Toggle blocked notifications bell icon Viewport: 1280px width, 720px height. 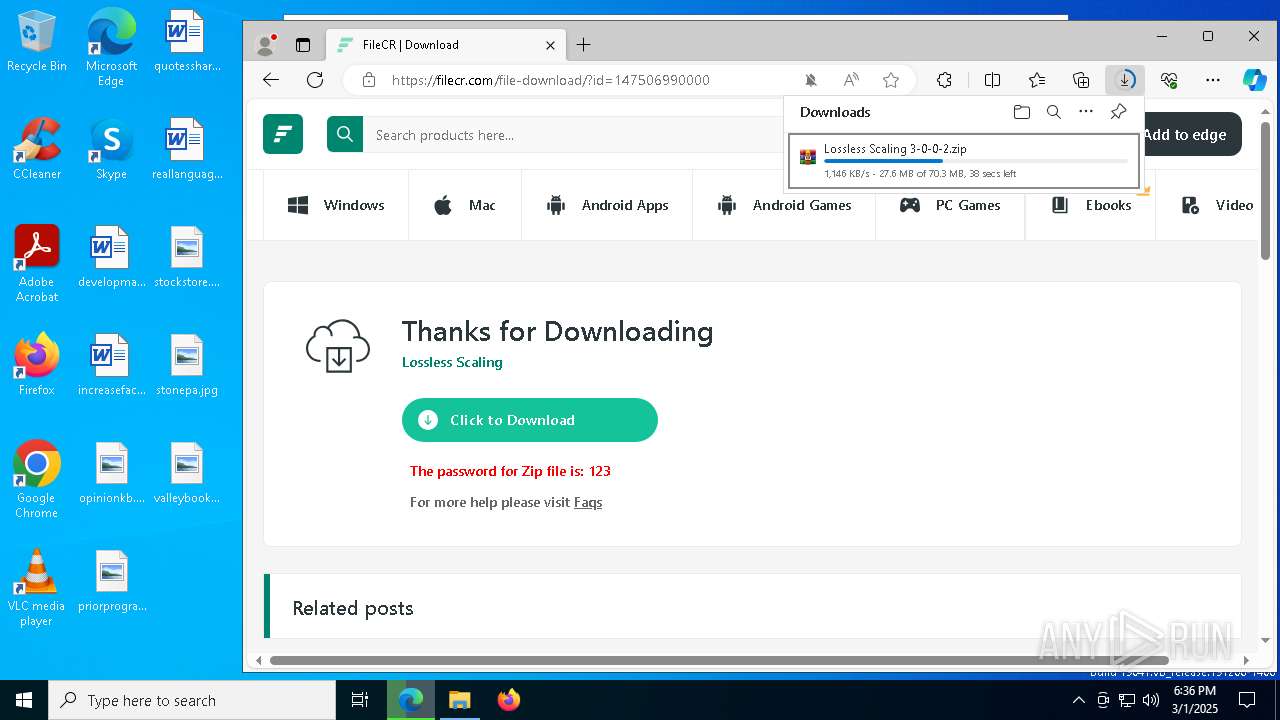(x=811, y=80)
